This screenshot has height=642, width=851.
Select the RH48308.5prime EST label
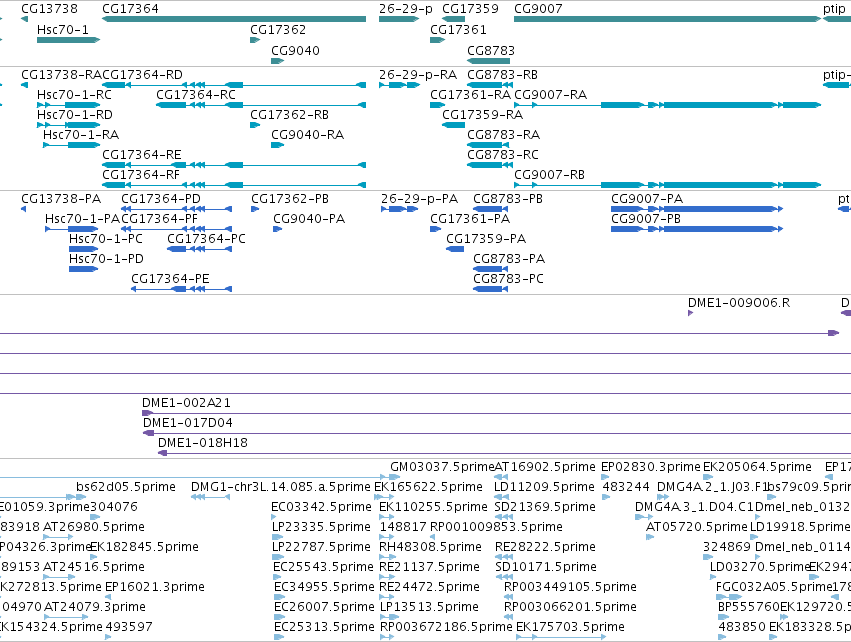pos(430,546)
